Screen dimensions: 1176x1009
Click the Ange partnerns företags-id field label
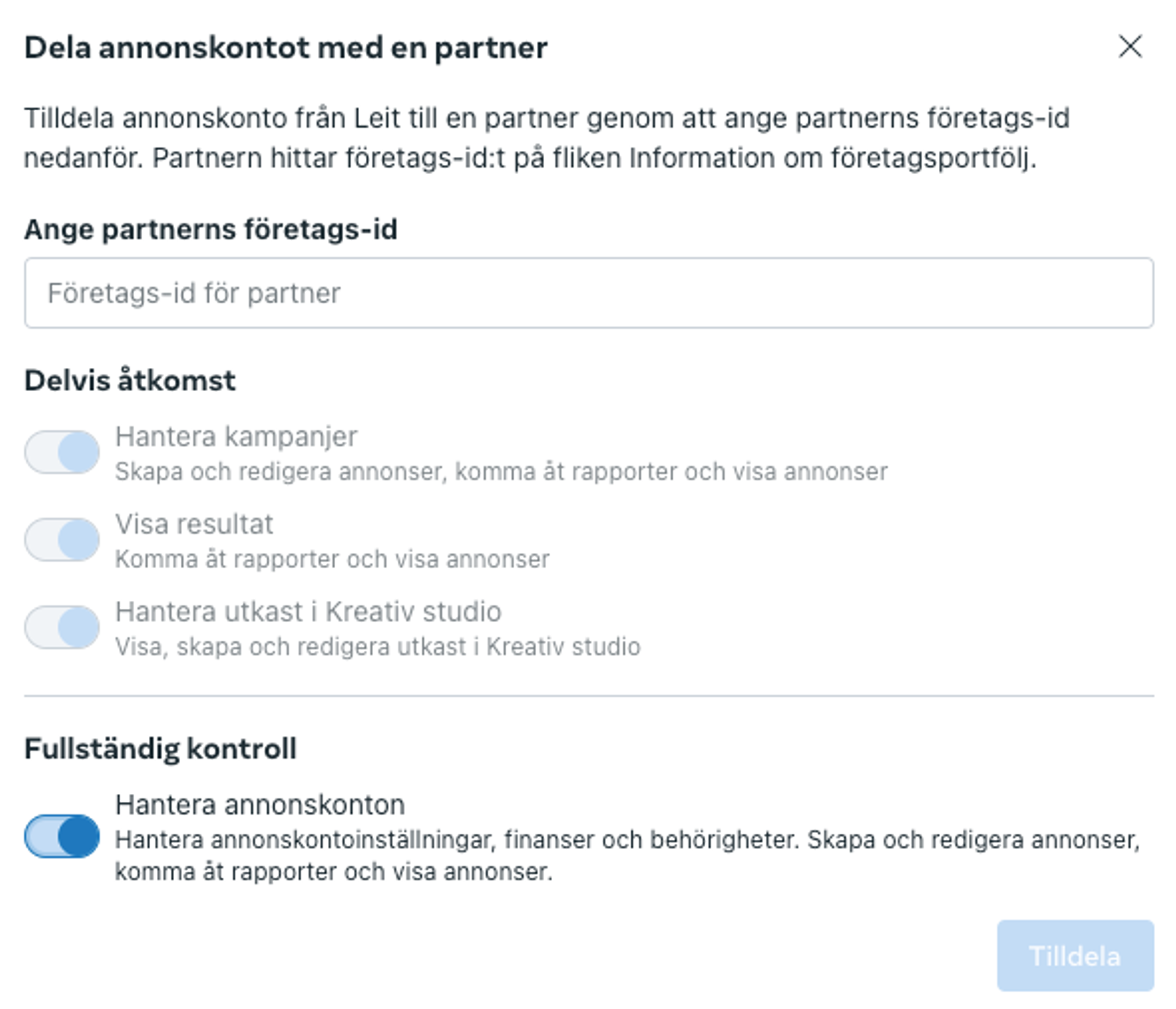(211, 230)
